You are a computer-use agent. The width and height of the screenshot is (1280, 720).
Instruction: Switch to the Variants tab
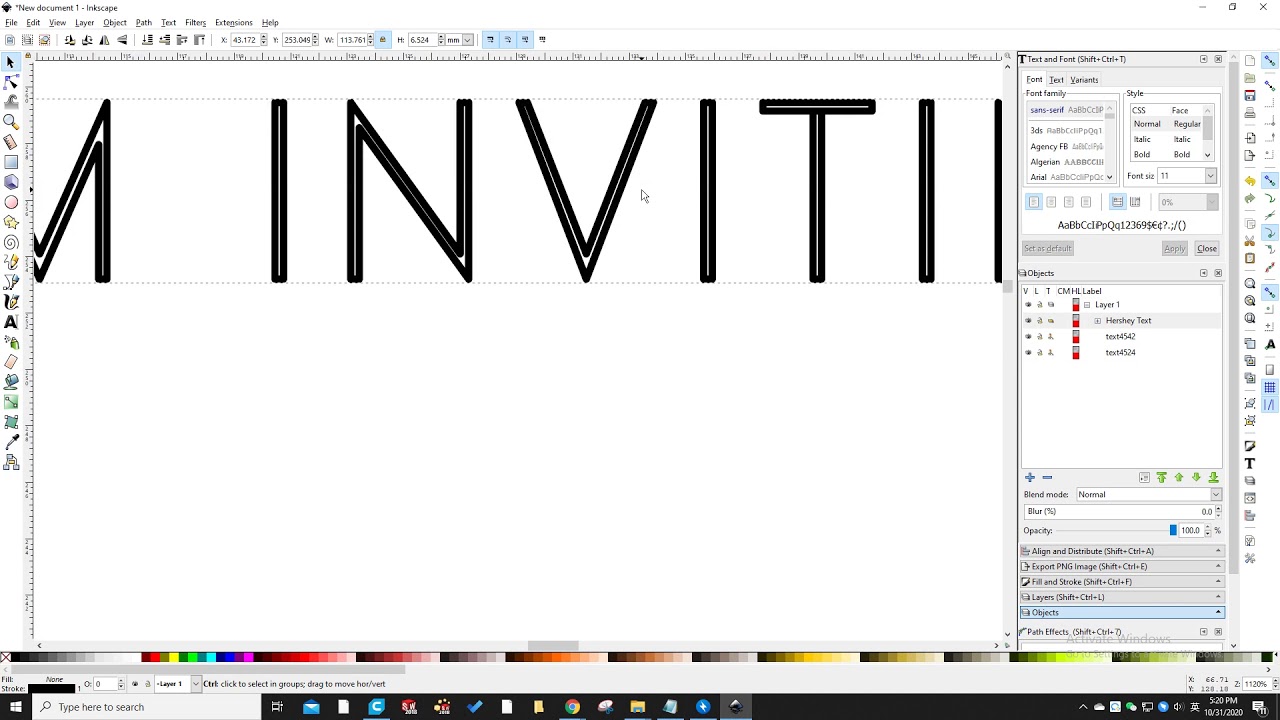click(x=1084, y=80)
